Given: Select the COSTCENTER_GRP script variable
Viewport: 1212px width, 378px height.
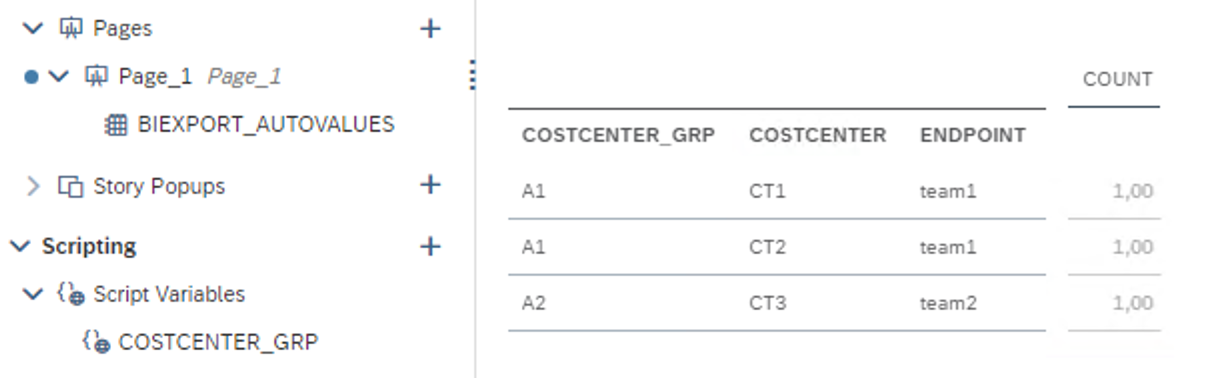Looking at the screenshot, I should pos(218,342).
